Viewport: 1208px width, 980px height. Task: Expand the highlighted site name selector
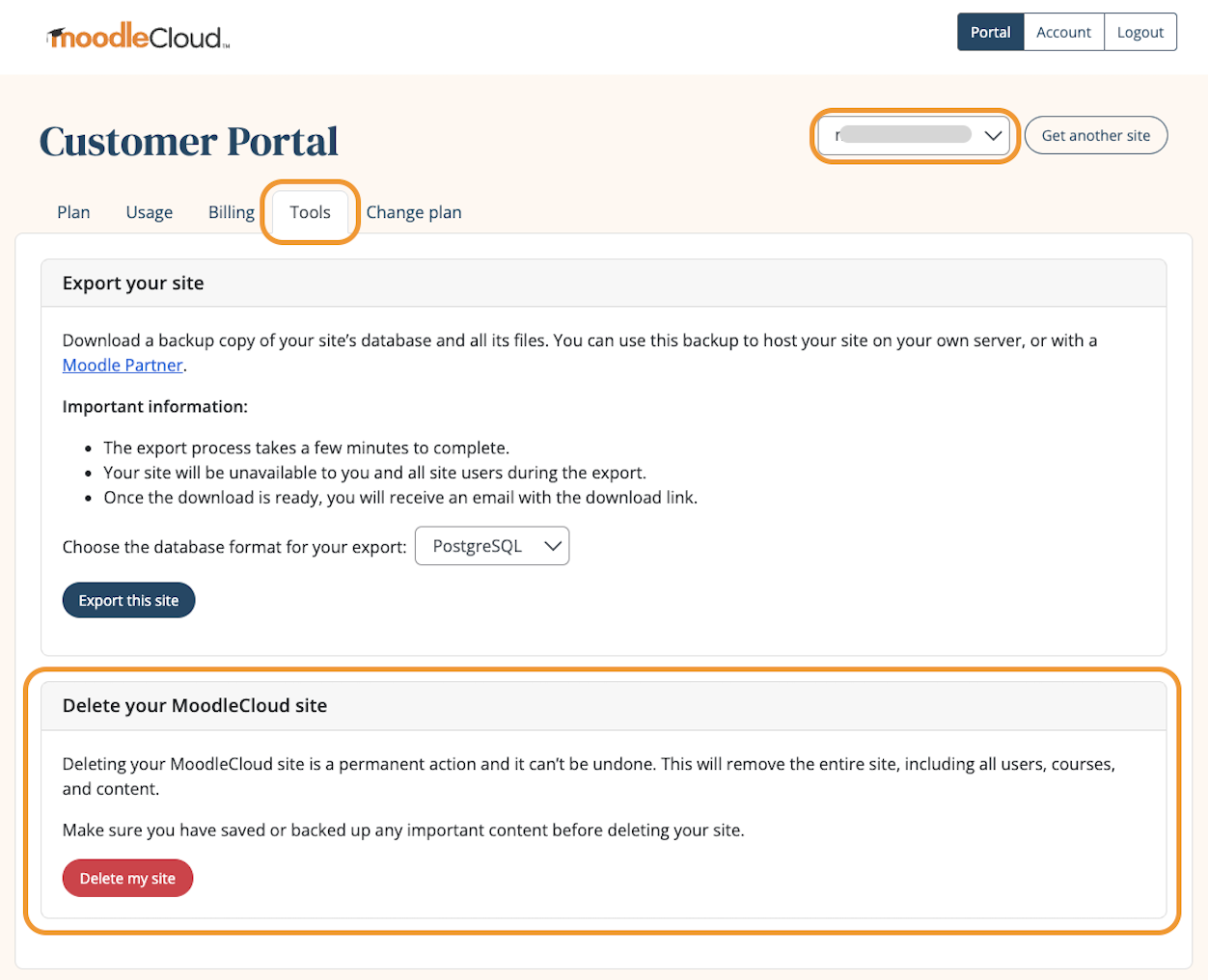click(x=914, y=136)
